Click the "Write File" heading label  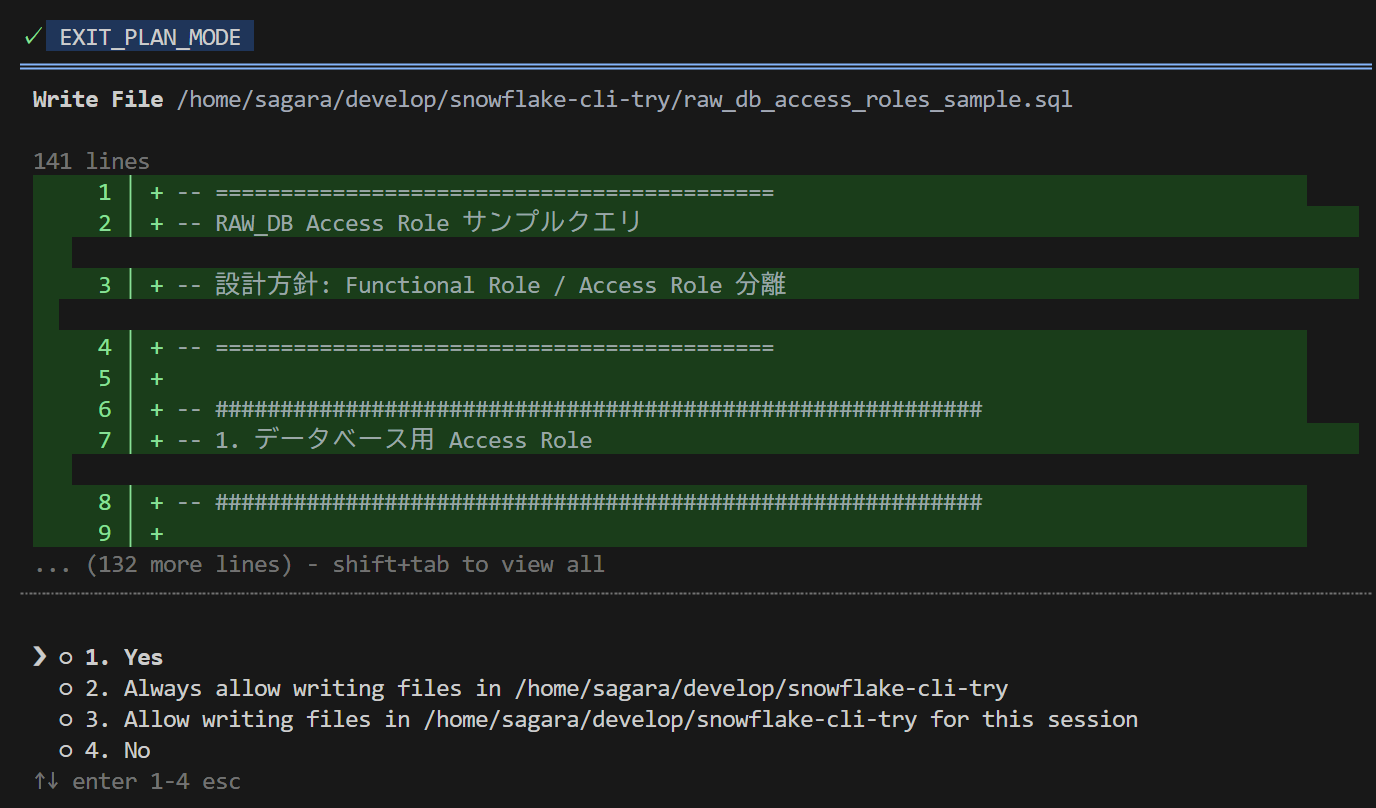[98, 100]
